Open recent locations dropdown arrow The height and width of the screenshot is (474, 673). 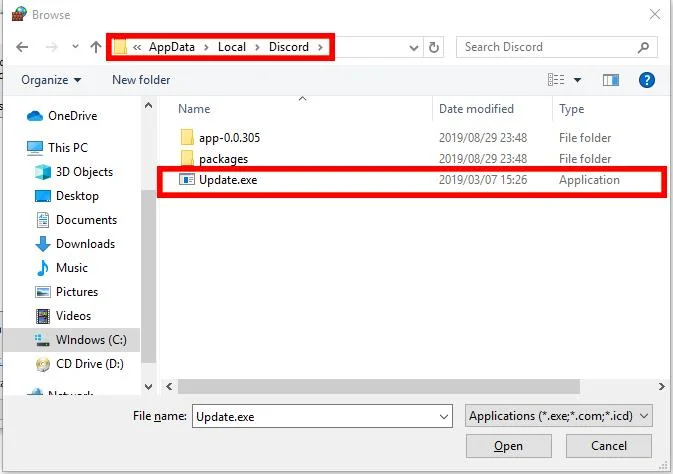click(75, 46)
